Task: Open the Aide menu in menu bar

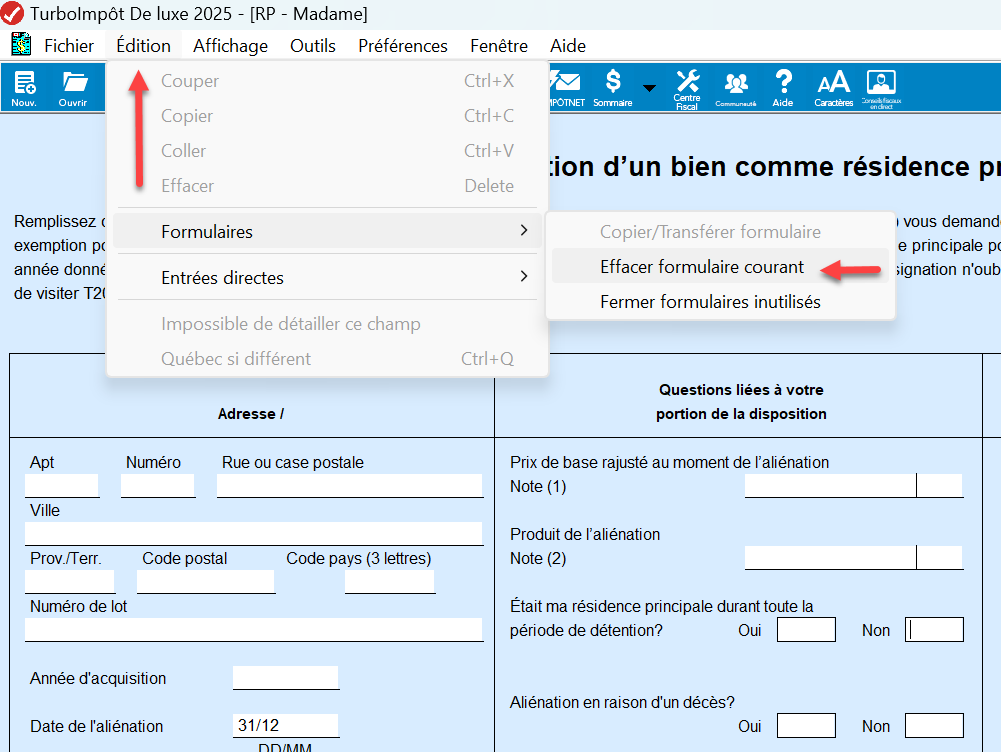Action: [568, 46]
